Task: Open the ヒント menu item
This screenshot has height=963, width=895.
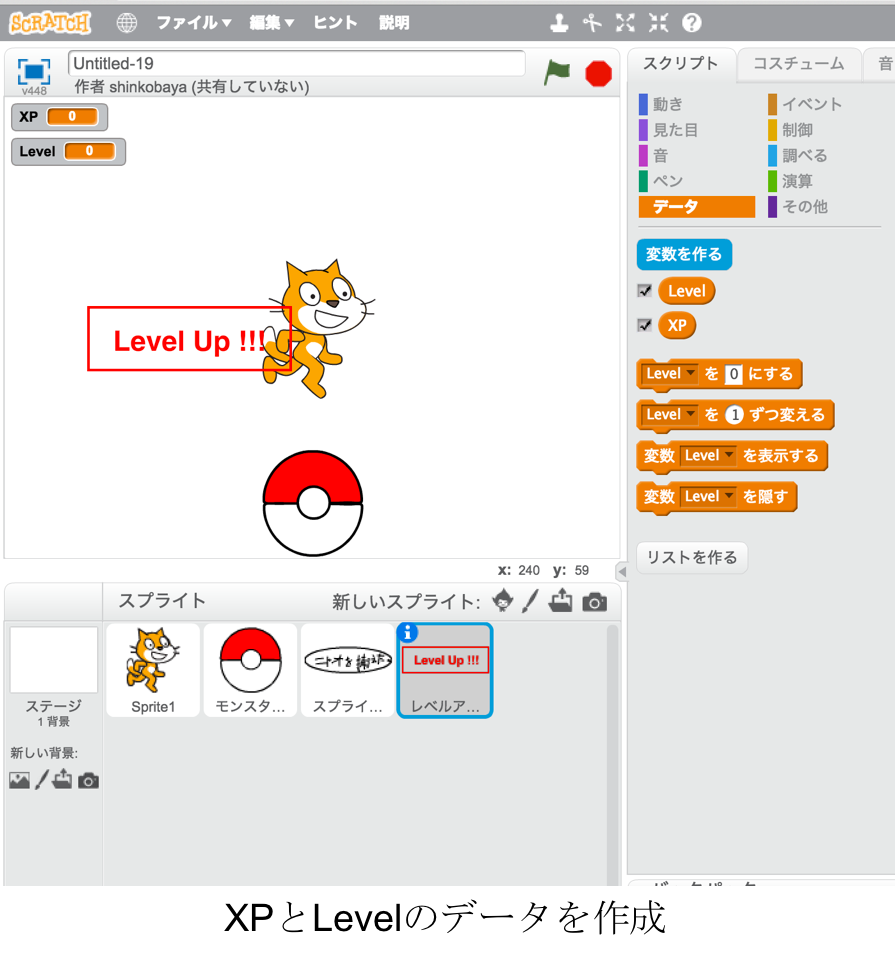Action: coord(335,23)
